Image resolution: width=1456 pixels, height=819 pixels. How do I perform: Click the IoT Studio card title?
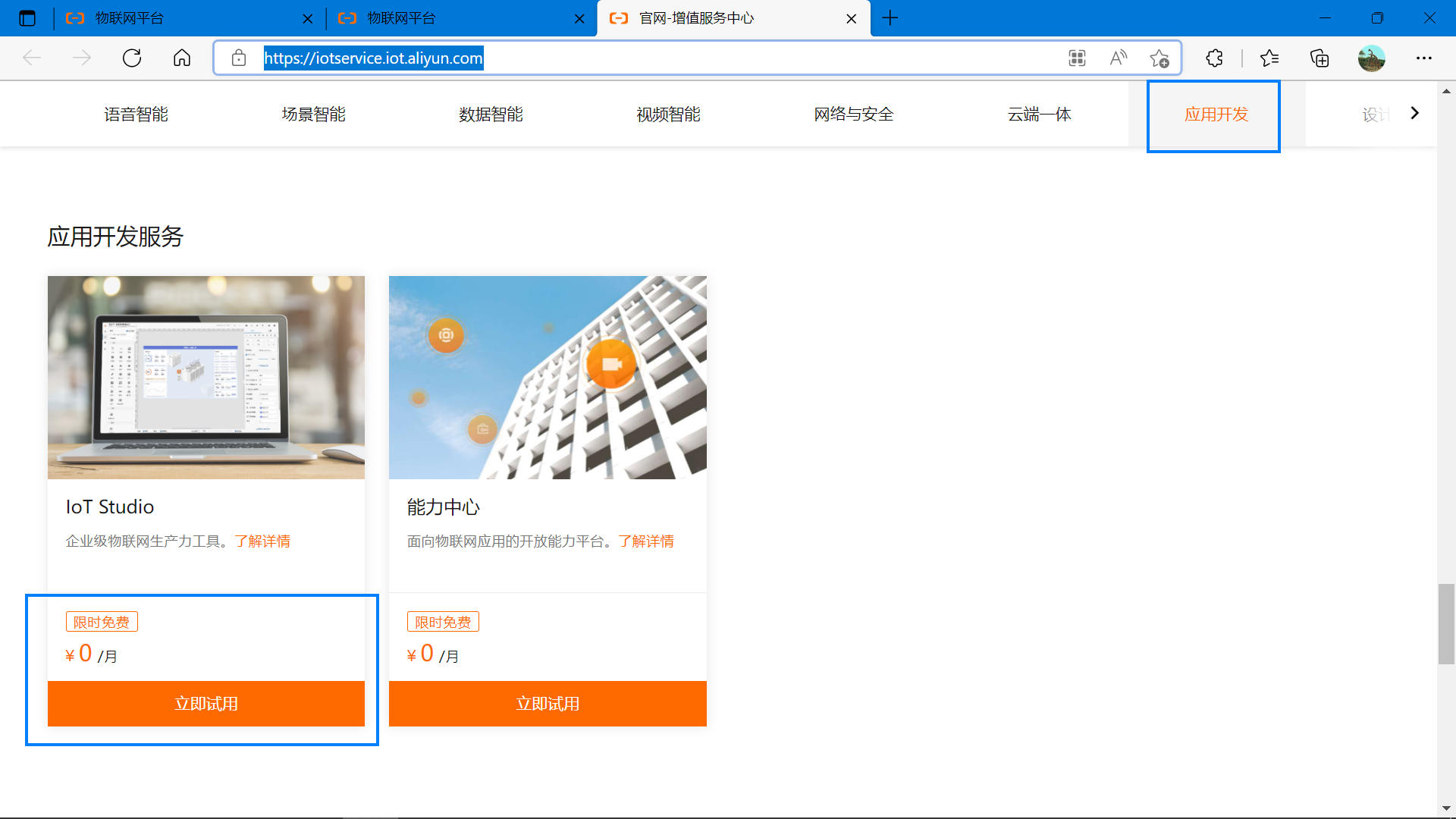tap(110, 507)
